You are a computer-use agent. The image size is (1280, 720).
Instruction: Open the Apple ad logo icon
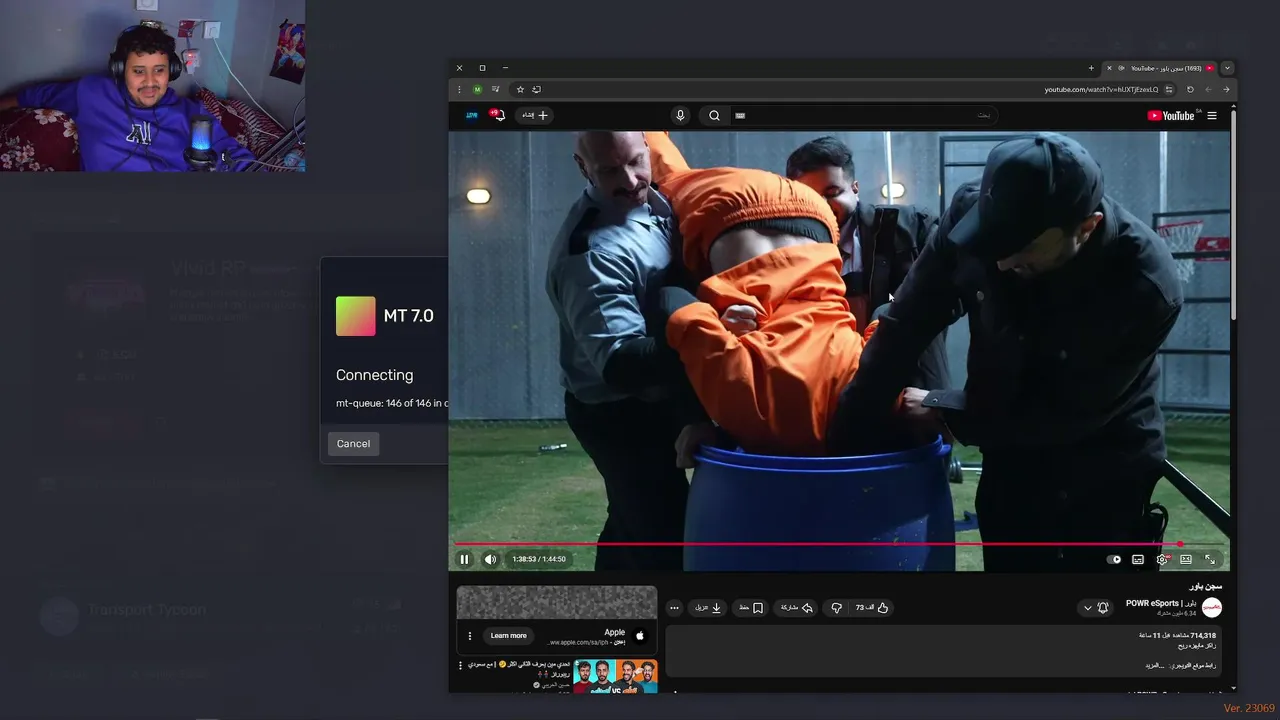click(641, 635)
